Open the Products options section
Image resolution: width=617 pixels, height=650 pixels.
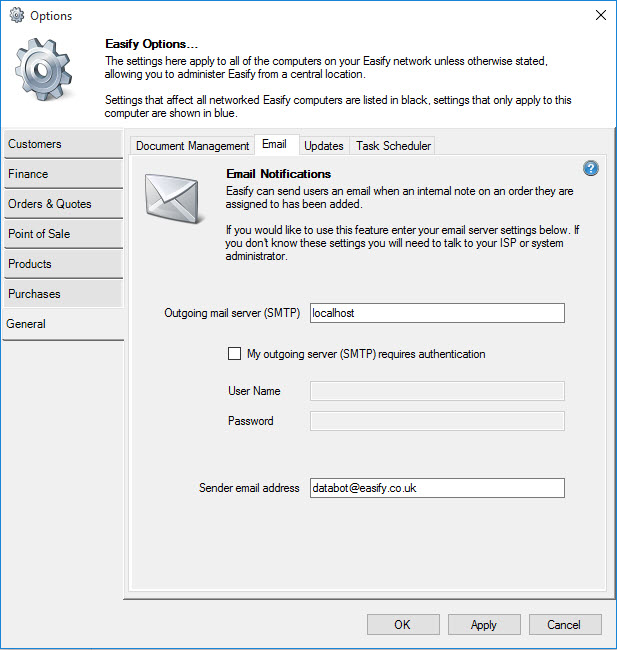click(63, 264)
